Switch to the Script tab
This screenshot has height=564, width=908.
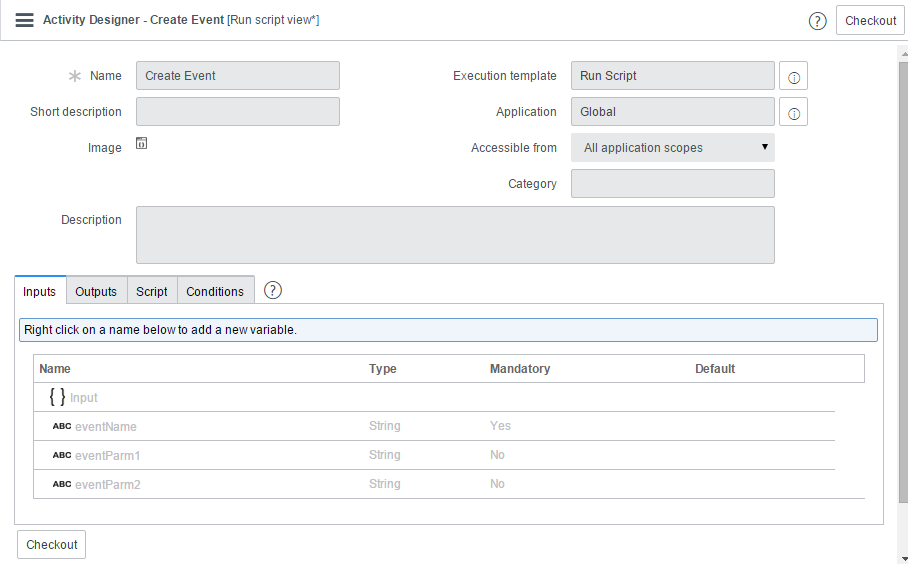point(152,291)
